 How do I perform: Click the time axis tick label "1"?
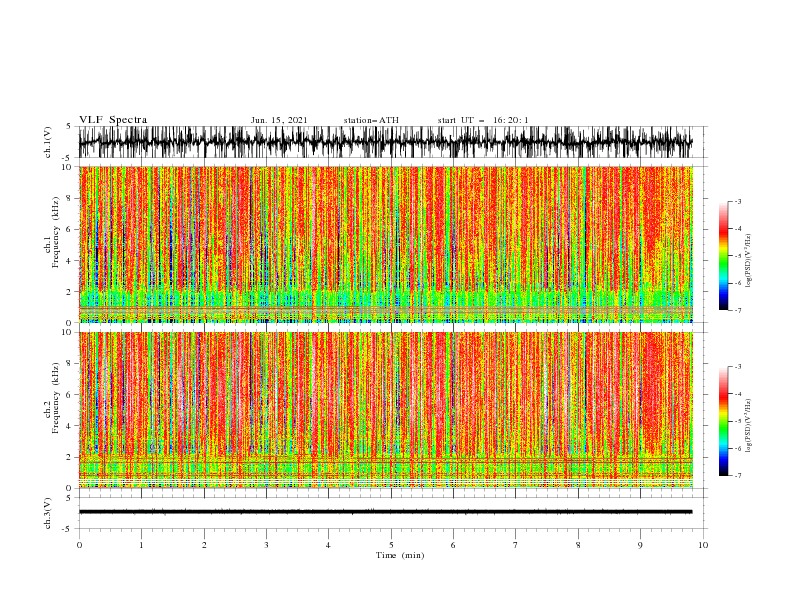(x=142, y=545)
